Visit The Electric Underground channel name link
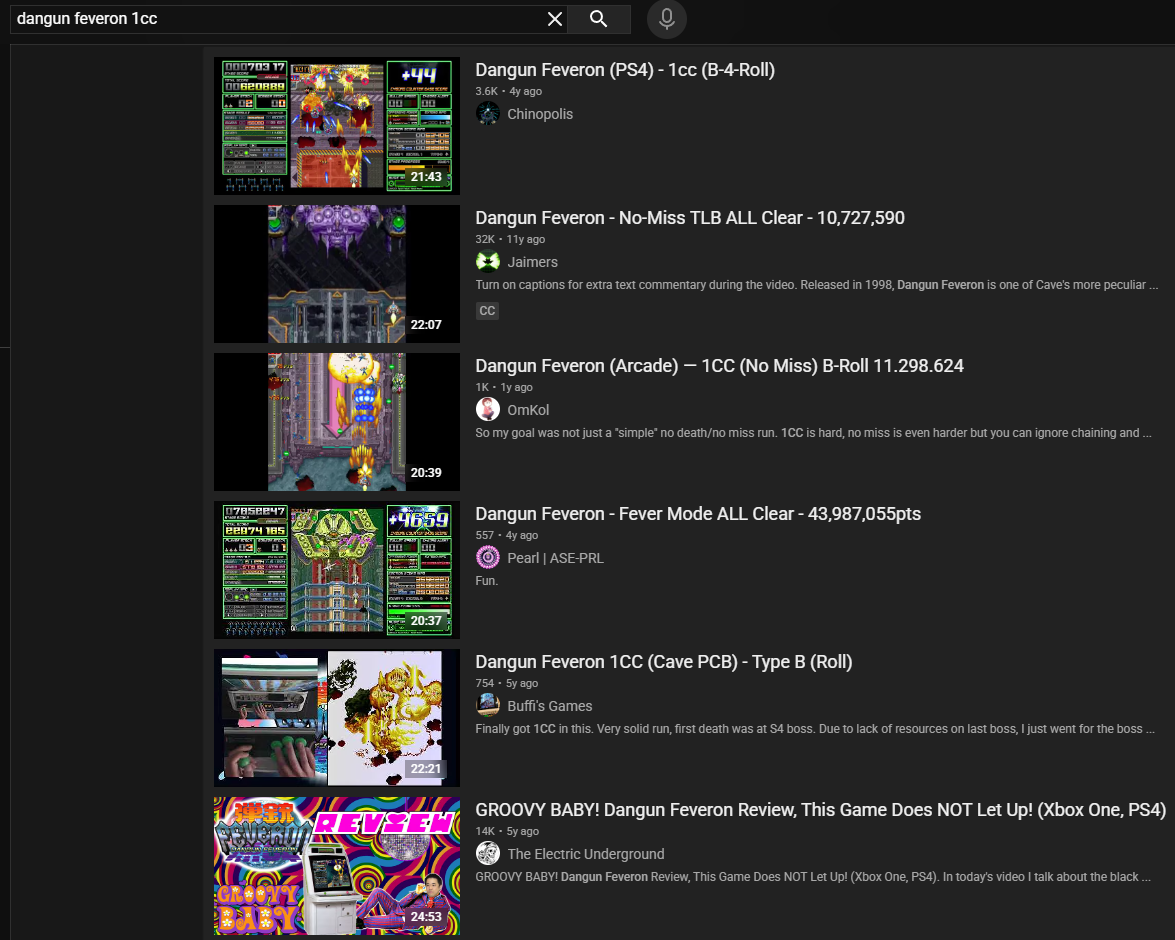The width and height of the screenshot is (1175, 940). 585,854
